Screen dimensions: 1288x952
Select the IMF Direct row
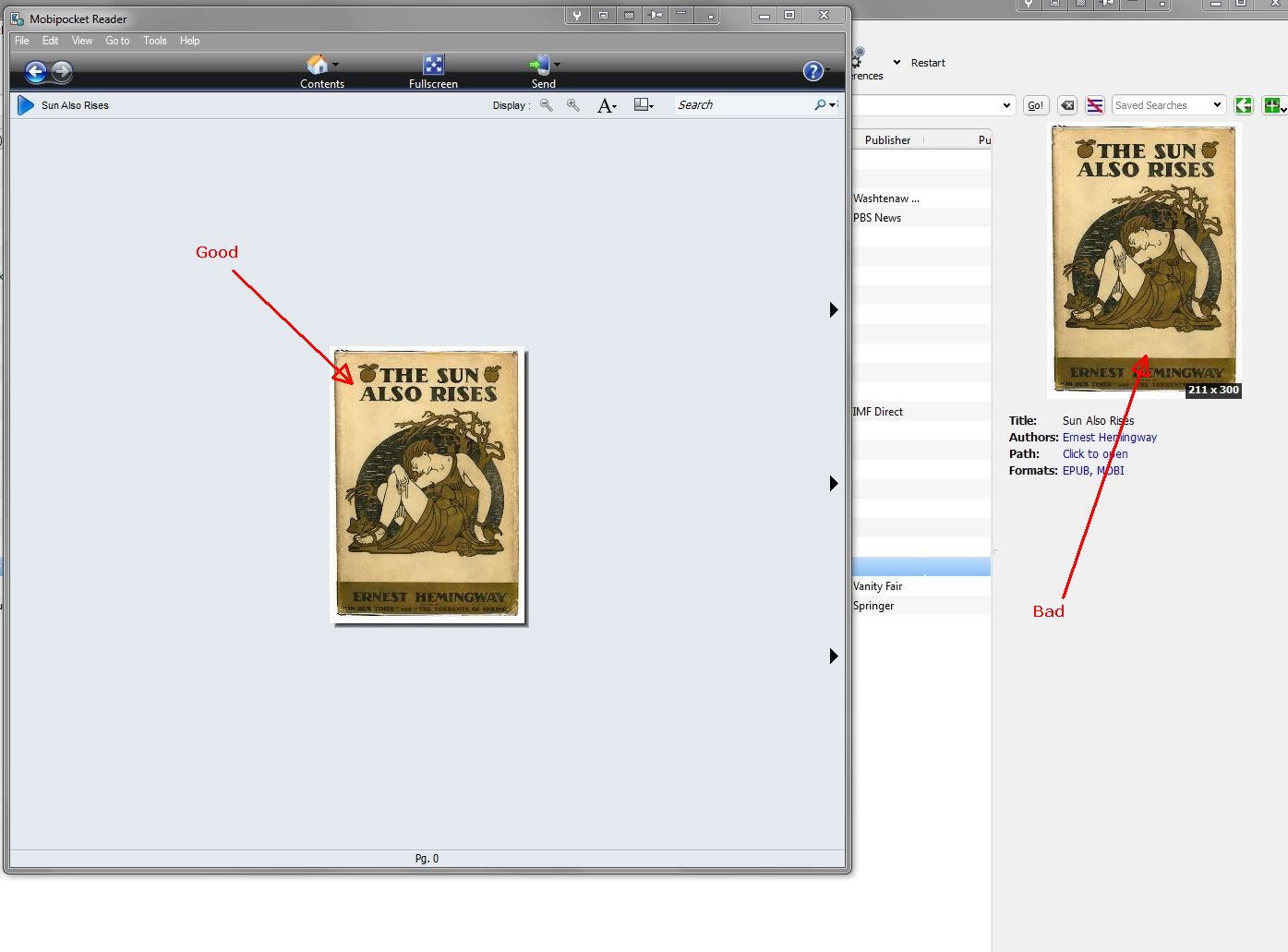point(921,412)
